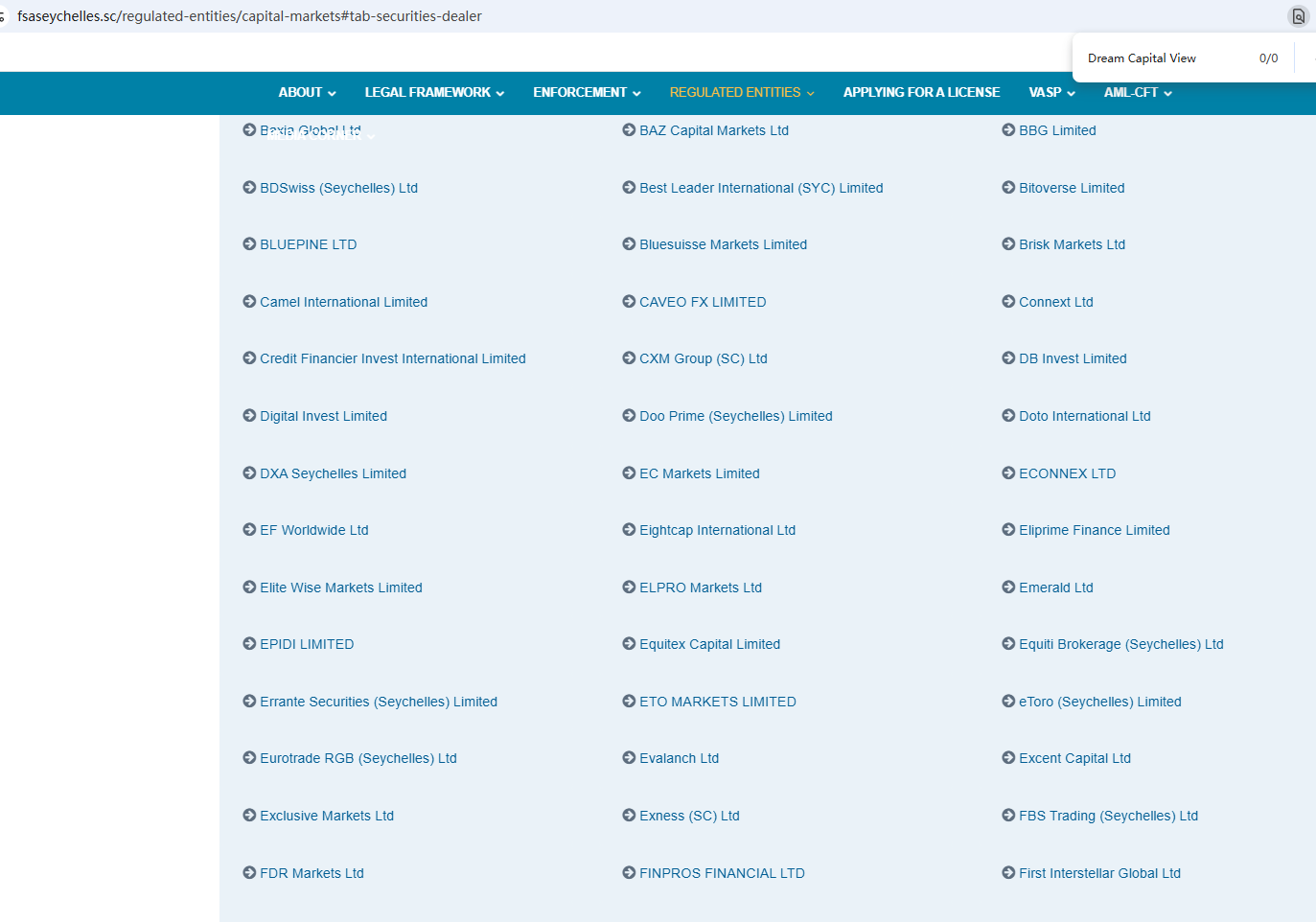View Errante Securities (Seychelles) Limited
Image resolution: width=1316 pixels, height=922 pixels.
click(379, 702)
